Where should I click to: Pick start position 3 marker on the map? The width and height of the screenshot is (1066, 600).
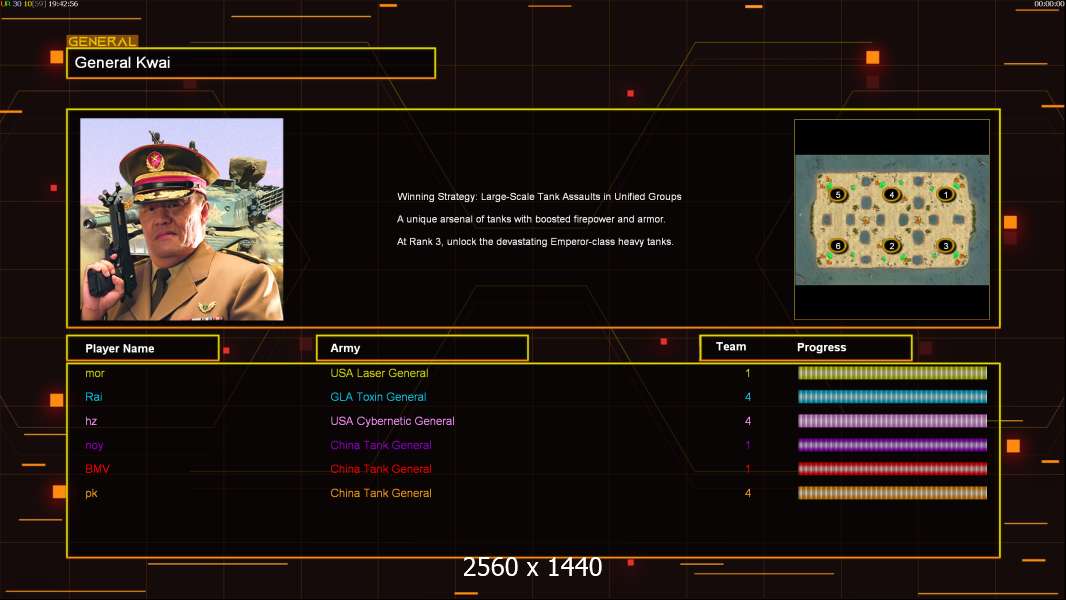click(944, 246)
